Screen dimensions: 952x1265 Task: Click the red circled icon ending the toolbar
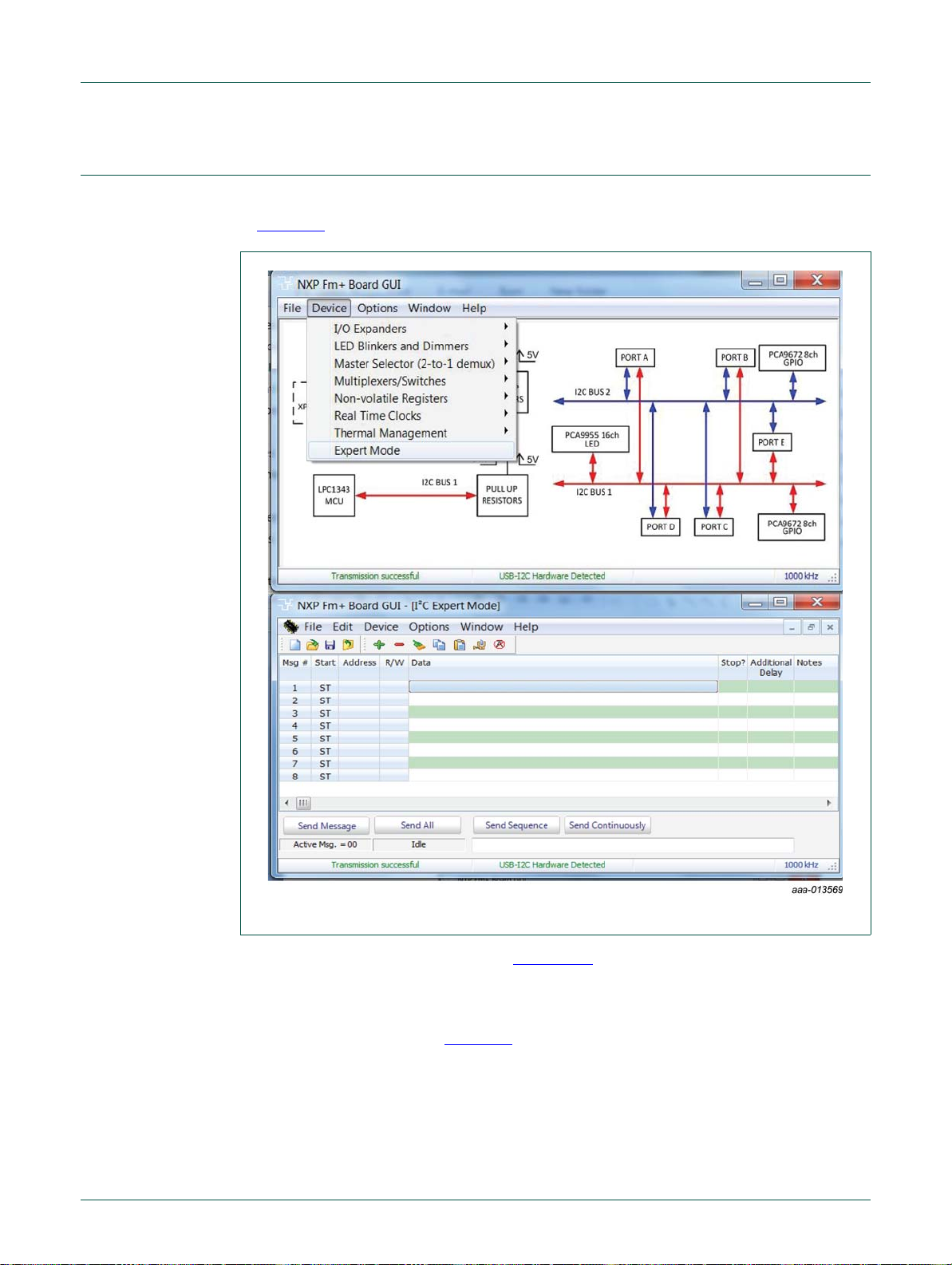click(500, 645)
